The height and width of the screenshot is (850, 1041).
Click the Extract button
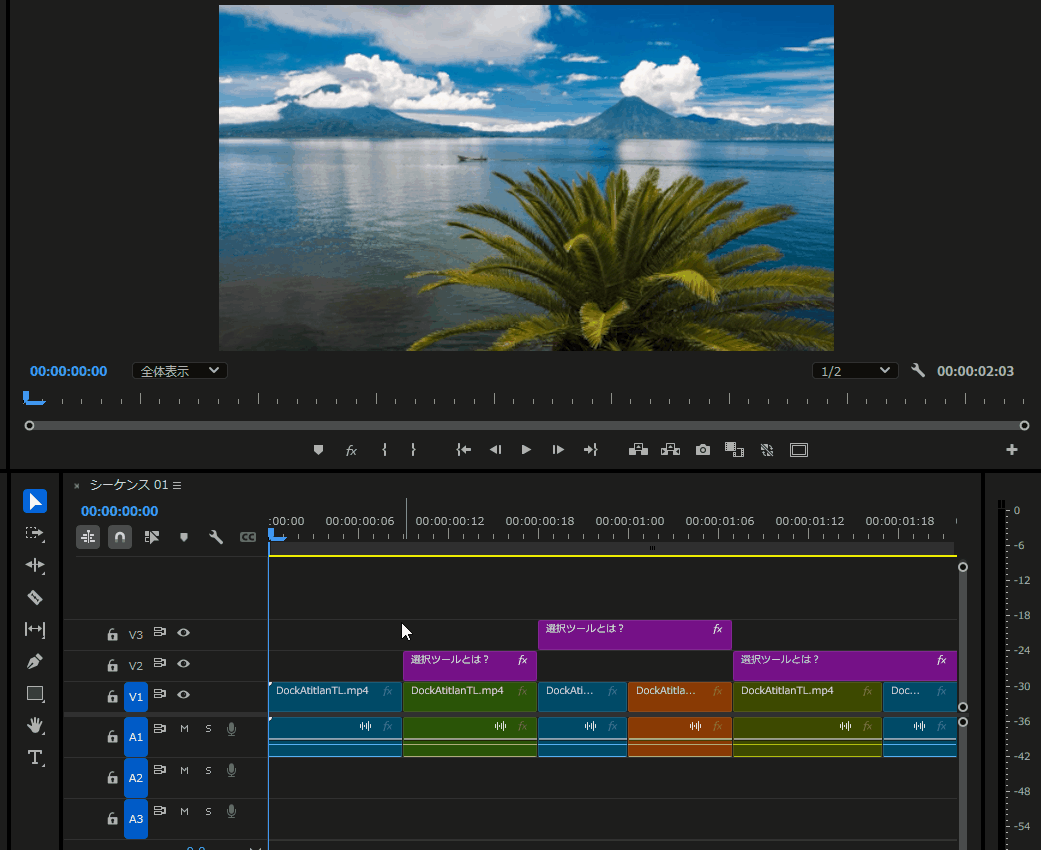(x=671, y=450)
